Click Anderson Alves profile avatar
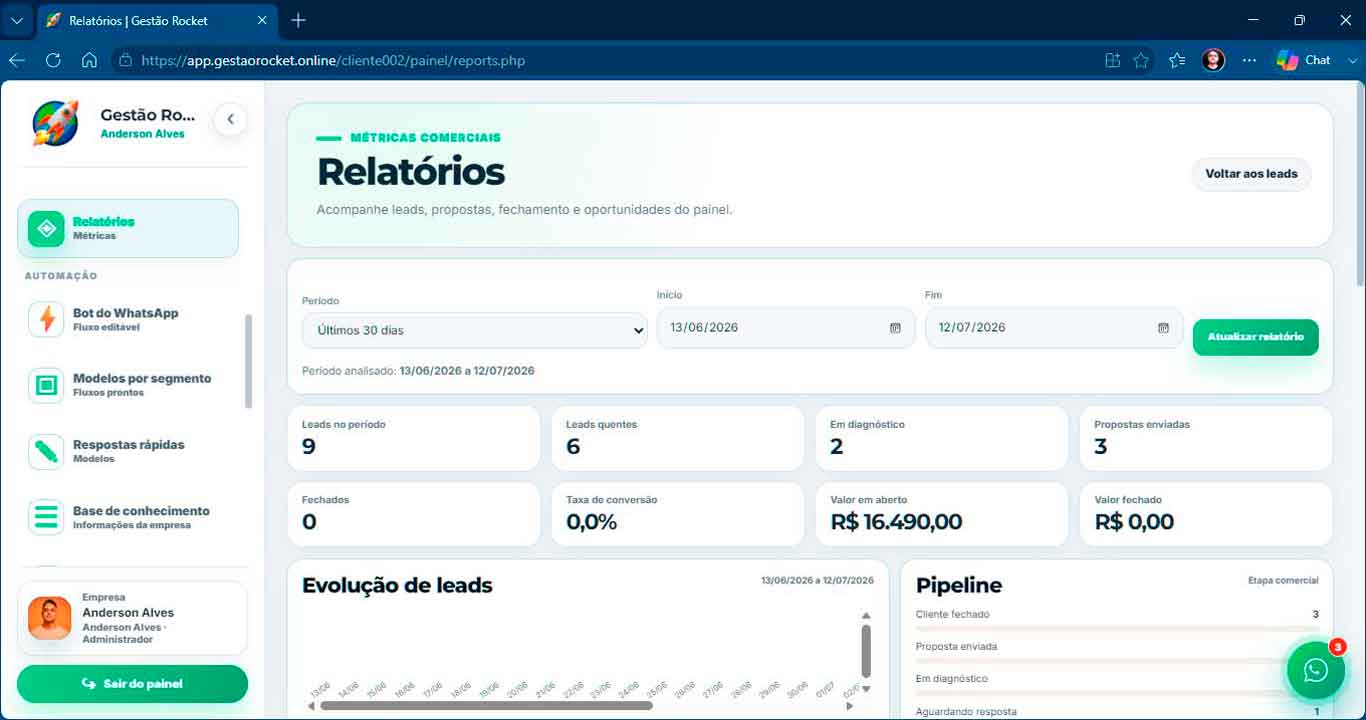 (49, 618)
